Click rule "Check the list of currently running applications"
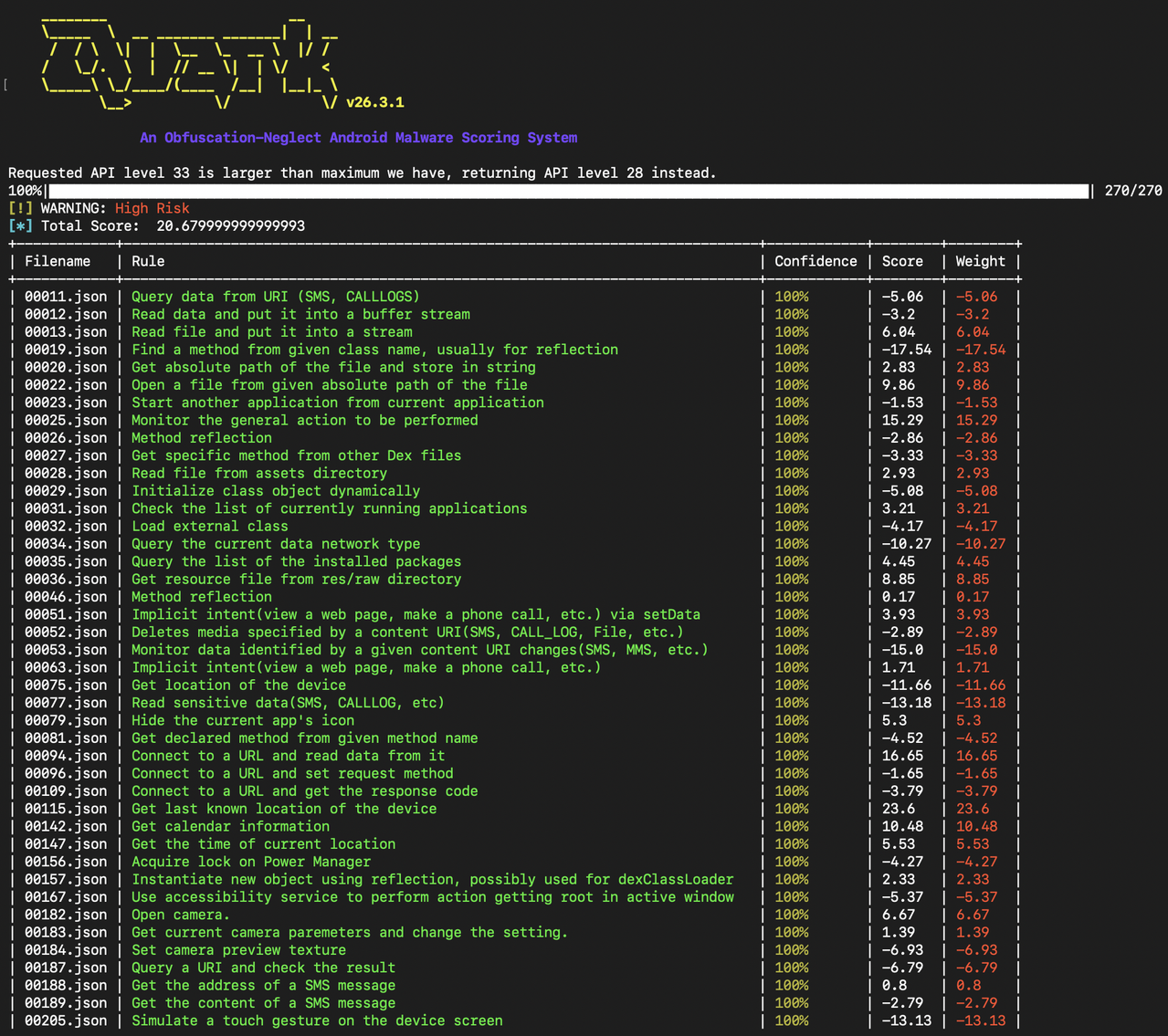This screenshot has width=1168, height=1036. [330, 508]
